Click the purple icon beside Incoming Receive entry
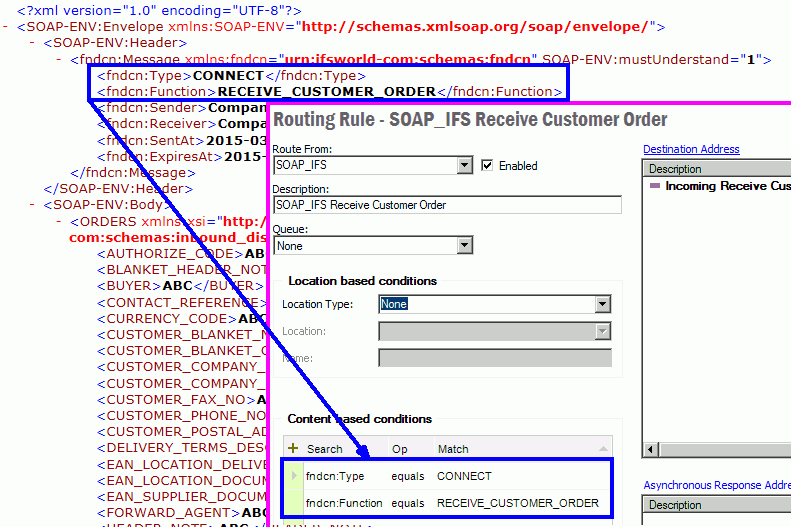The image size is (791, 527). [x=655, y=186]
